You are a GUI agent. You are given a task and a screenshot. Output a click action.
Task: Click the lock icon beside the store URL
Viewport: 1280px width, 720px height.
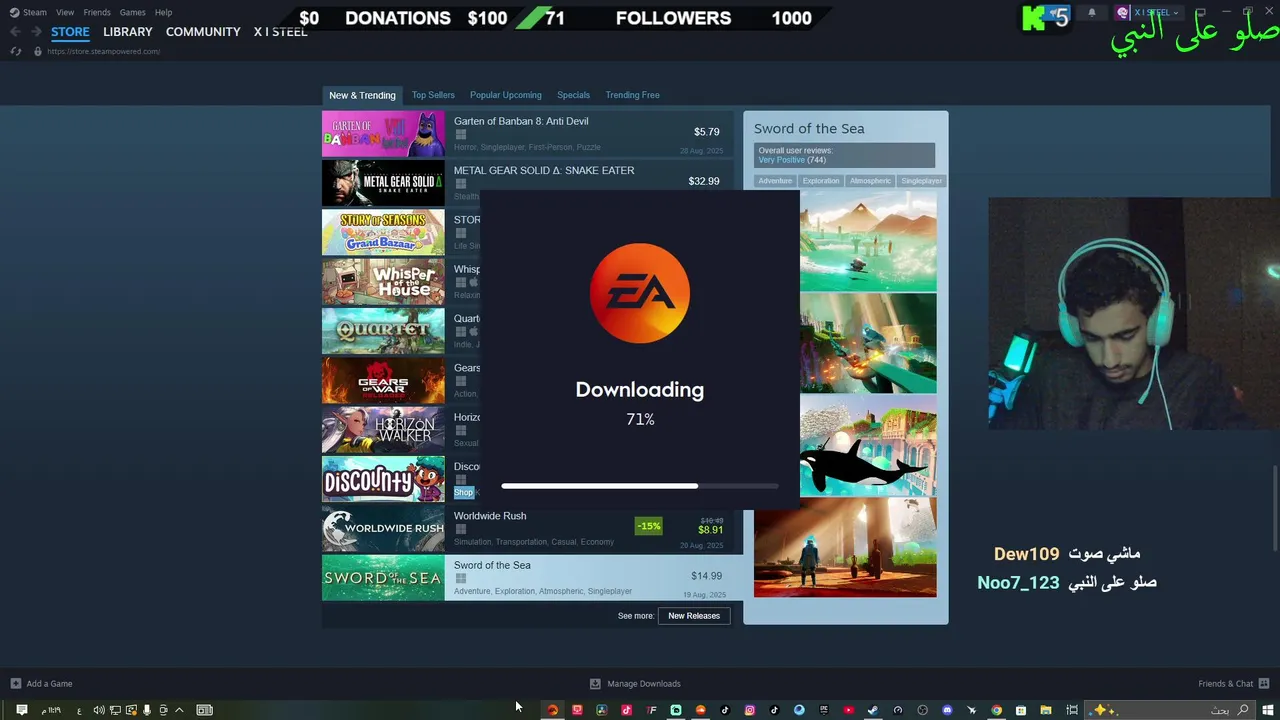click(38, 51)
